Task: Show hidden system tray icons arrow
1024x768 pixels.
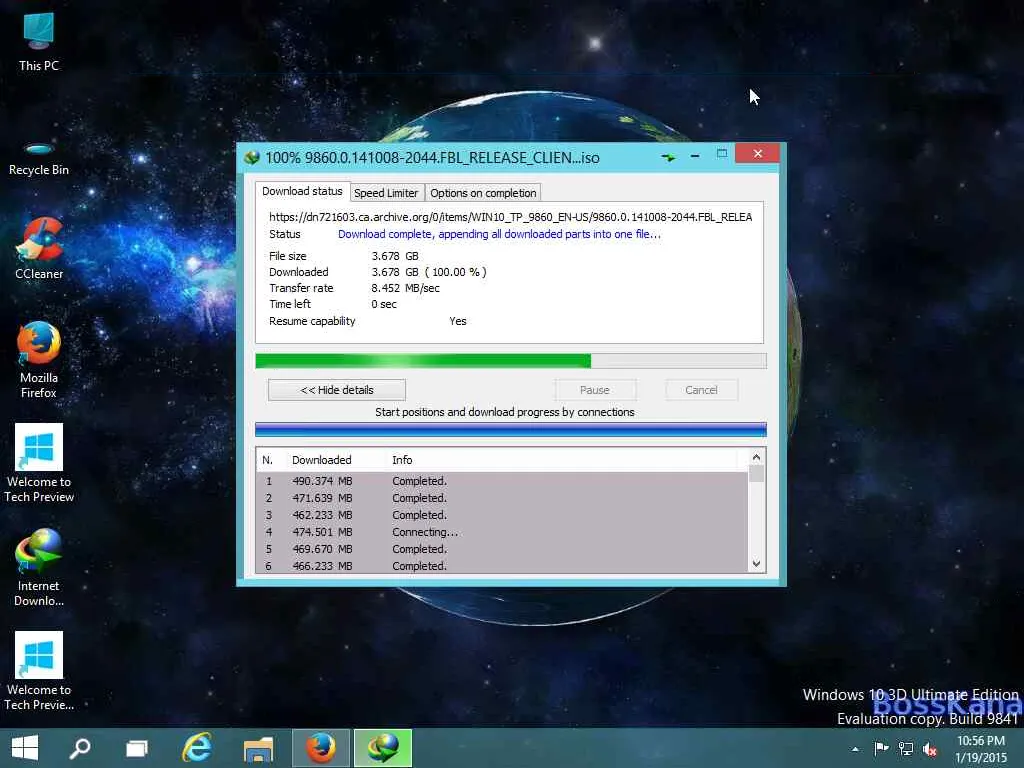Action: point(855,749)
